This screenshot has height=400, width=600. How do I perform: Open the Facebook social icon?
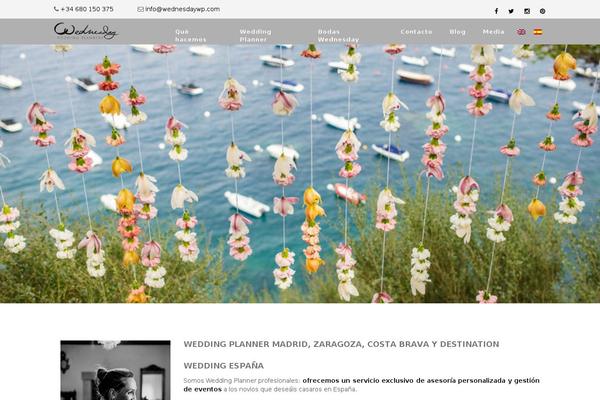(496, 11)
